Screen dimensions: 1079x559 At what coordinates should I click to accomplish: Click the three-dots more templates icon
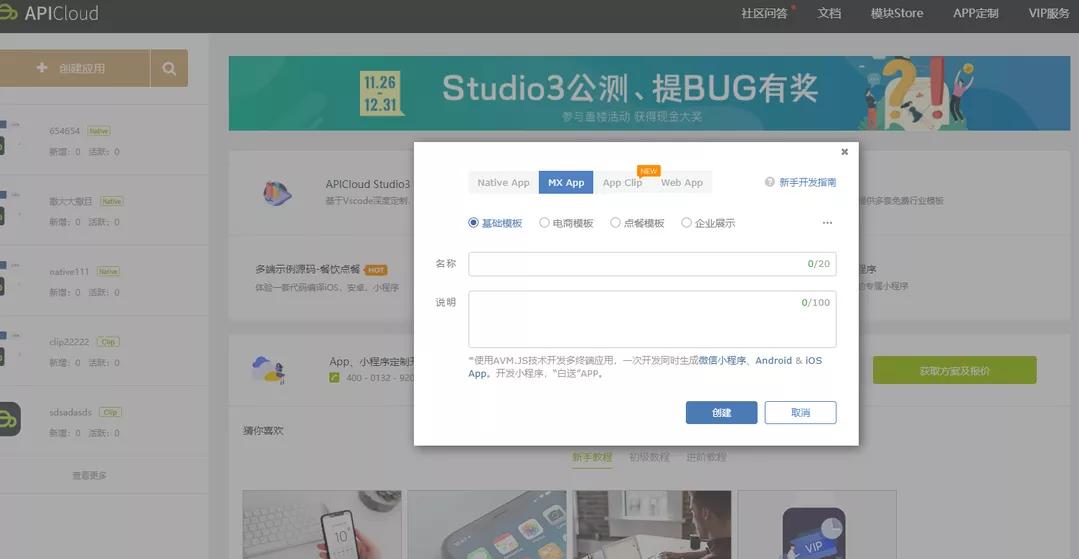pyautogui.click(x=827, y=223)
